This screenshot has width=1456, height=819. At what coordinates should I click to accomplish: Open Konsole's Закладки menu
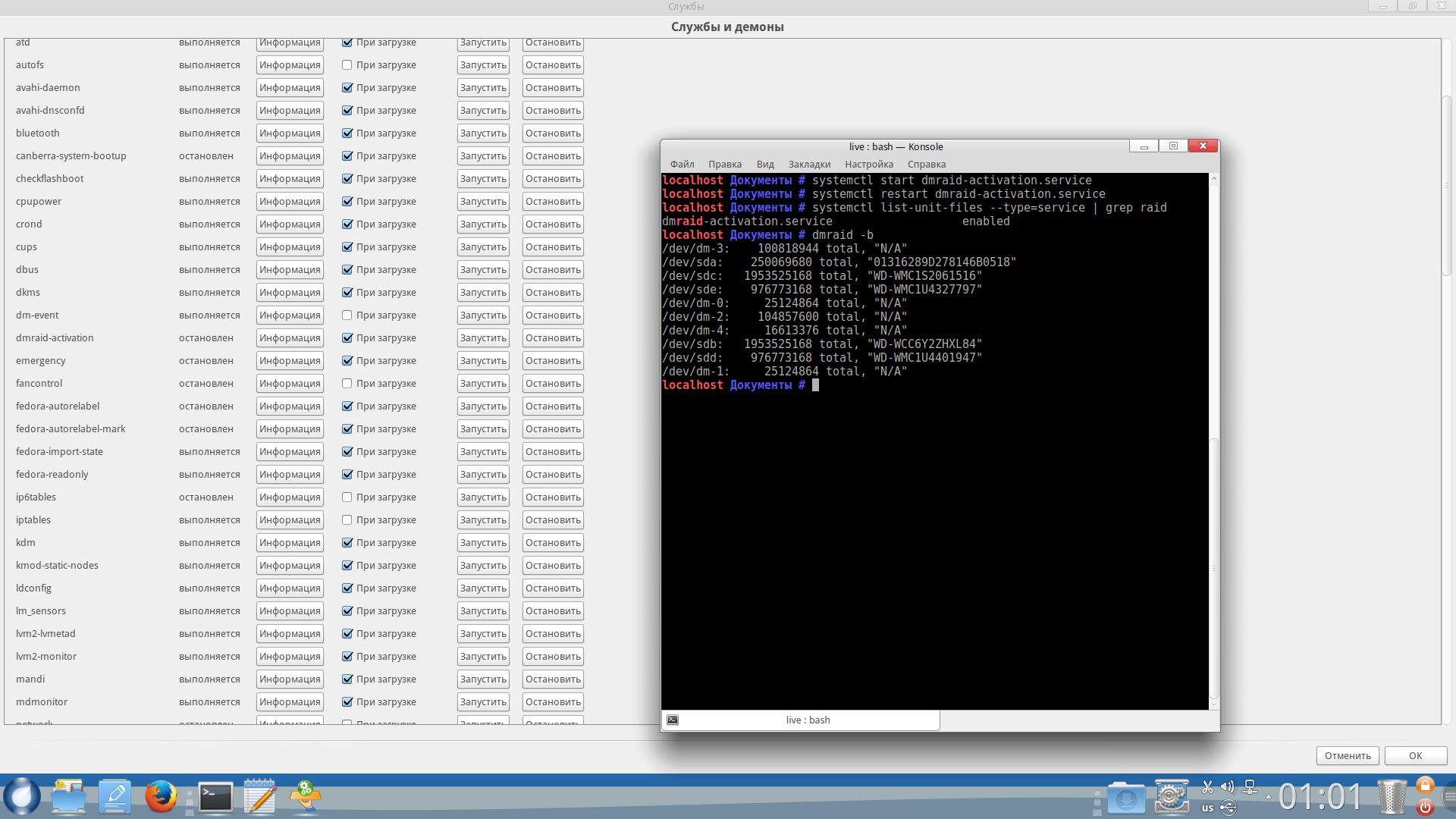tap(809, 165)
